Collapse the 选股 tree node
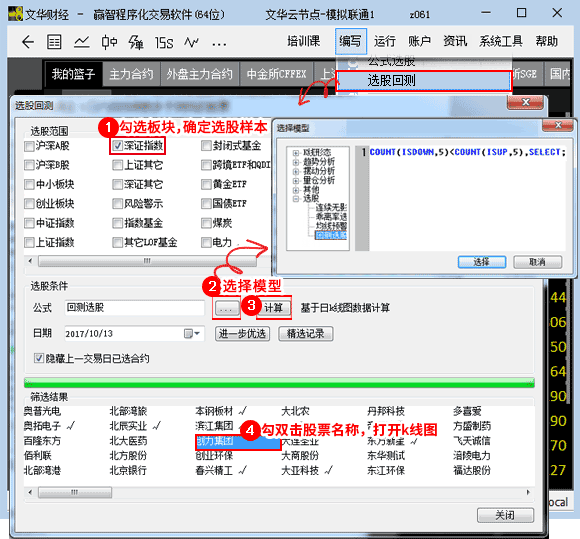 (x=296, y=199)
